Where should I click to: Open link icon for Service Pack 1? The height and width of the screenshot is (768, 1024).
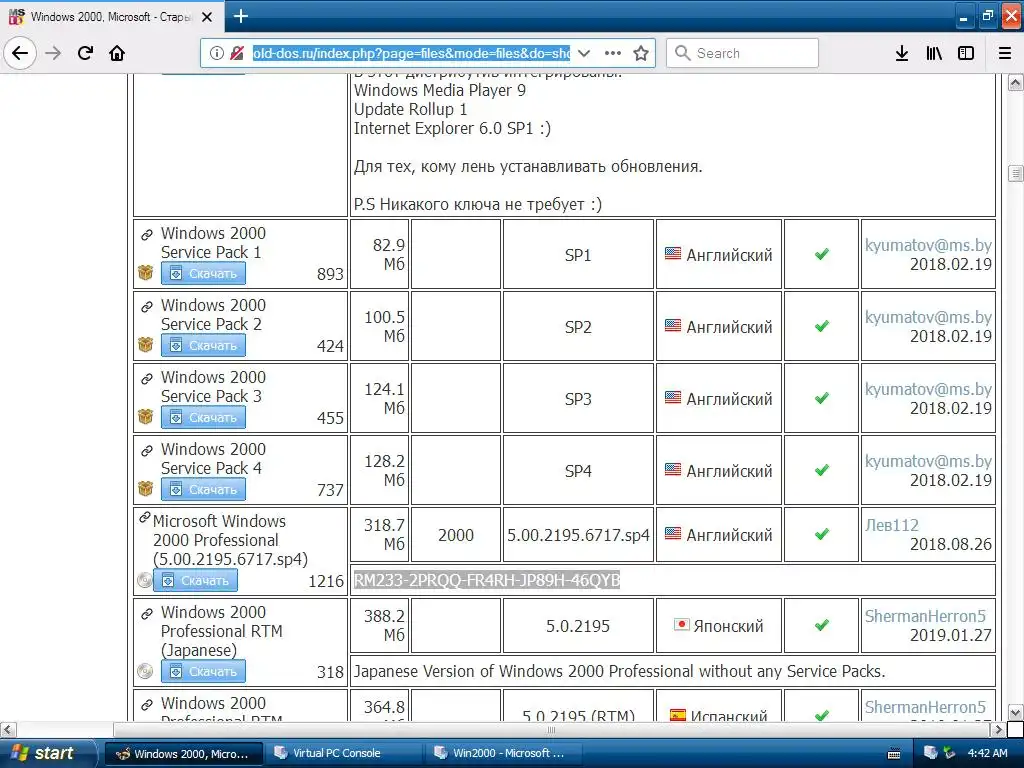click(147, 234)
